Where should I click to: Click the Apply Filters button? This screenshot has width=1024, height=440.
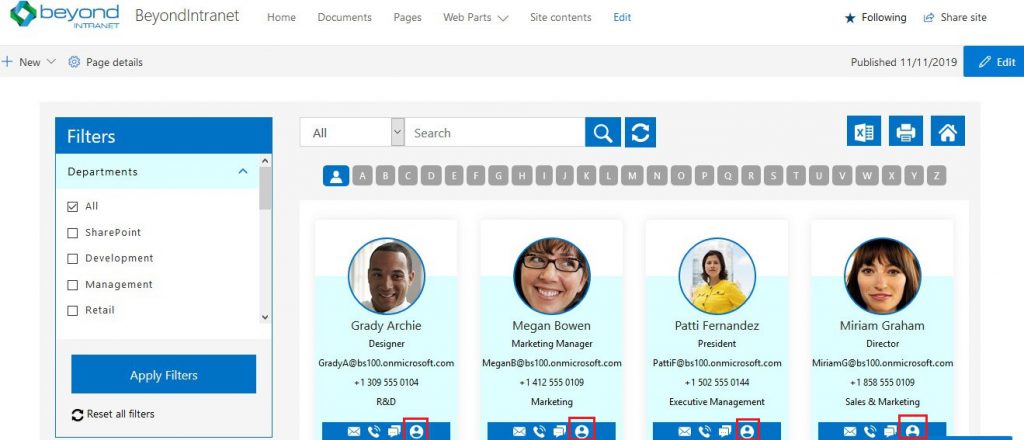pyautogui.click(x=164, y=375)
